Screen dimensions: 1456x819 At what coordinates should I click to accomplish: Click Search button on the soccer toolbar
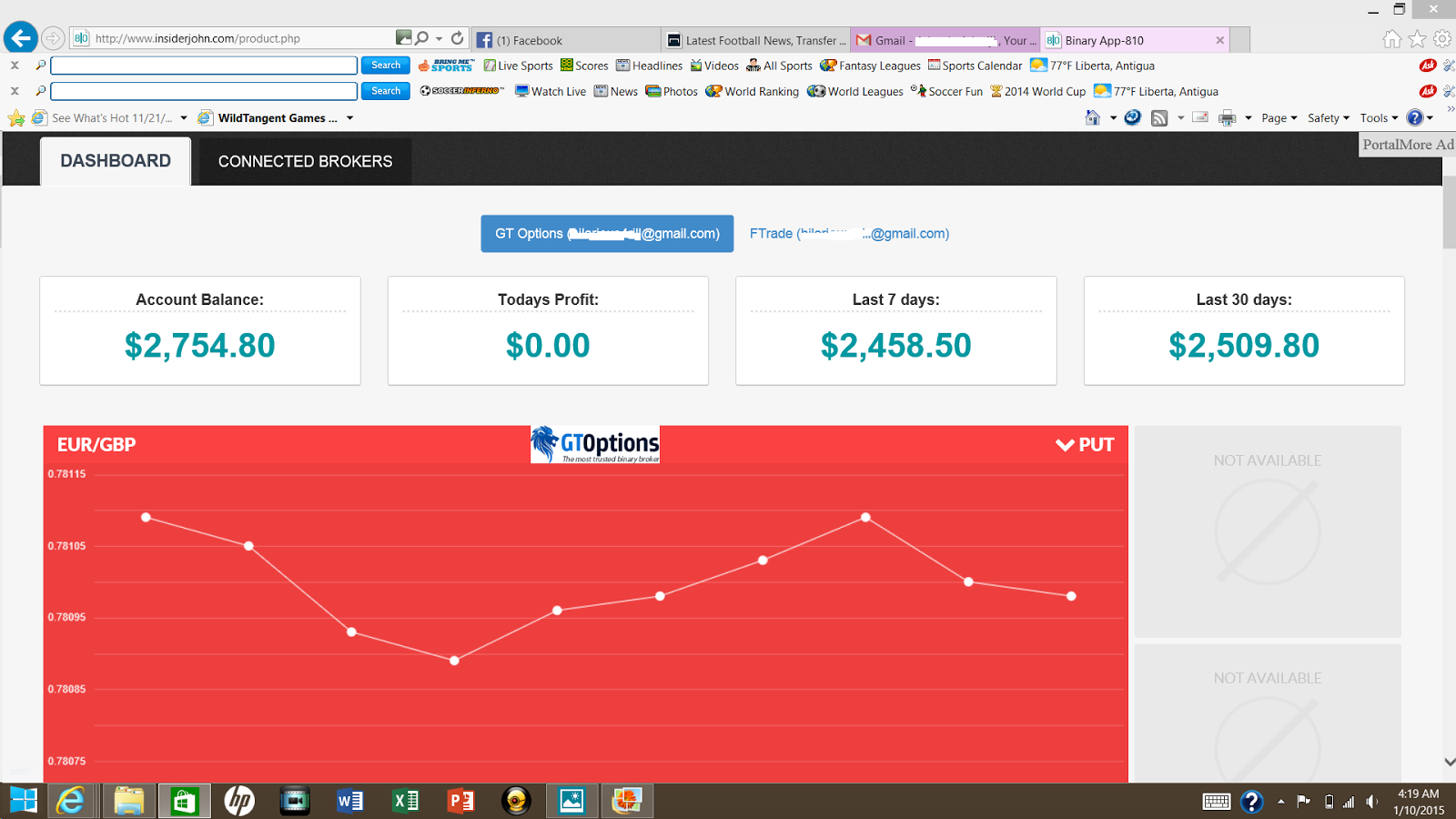pyautogui.click(x=386, y=91)
